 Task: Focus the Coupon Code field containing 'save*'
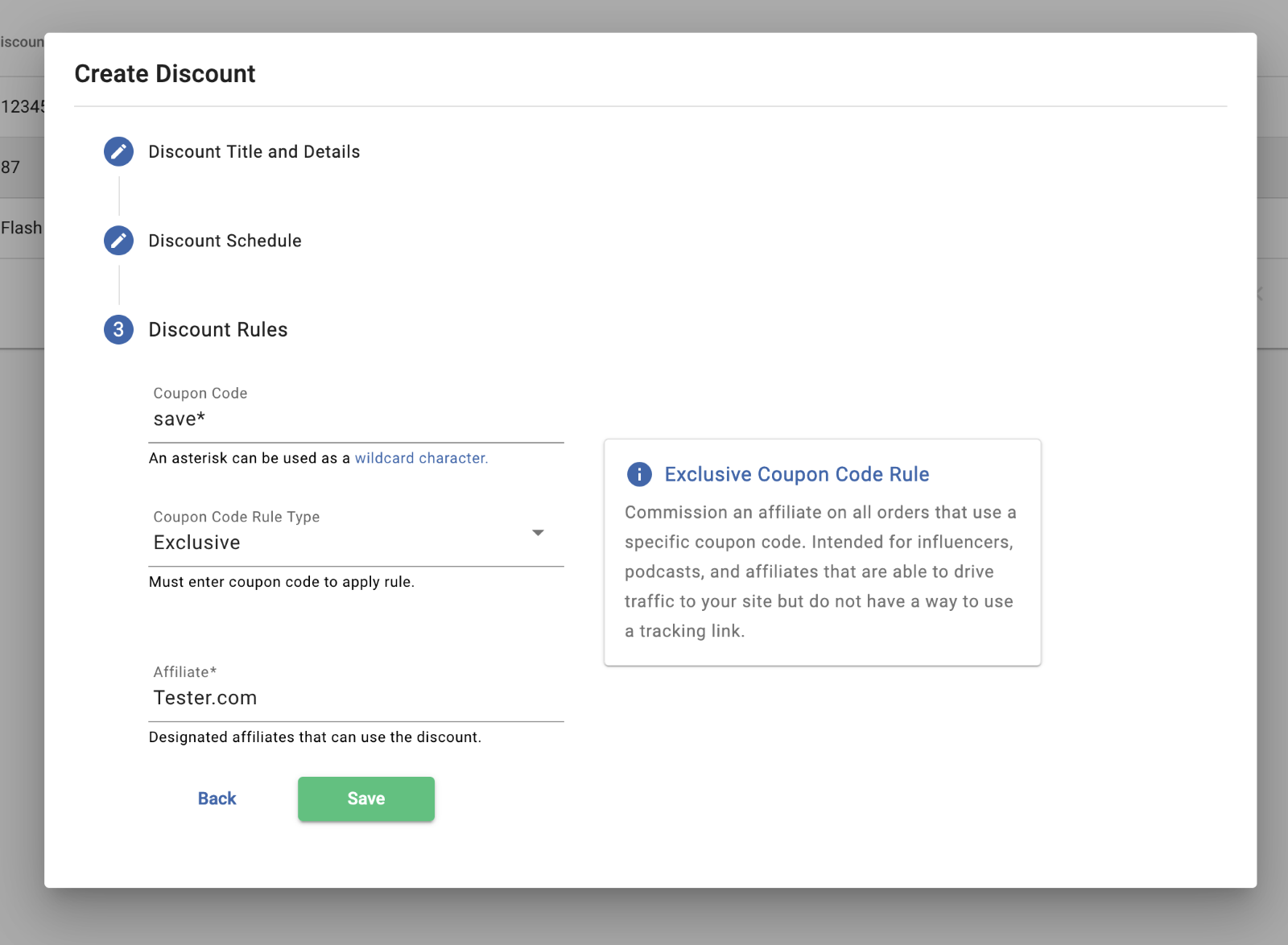356,419
